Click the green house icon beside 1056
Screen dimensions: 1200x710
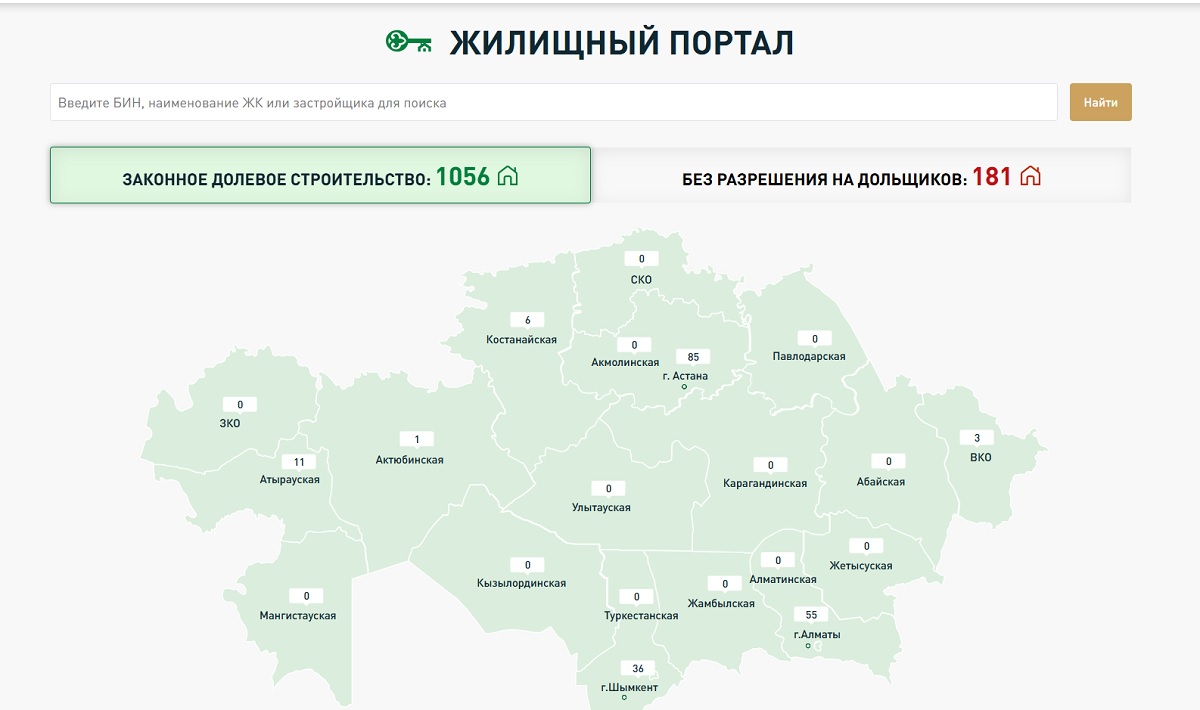508,176
